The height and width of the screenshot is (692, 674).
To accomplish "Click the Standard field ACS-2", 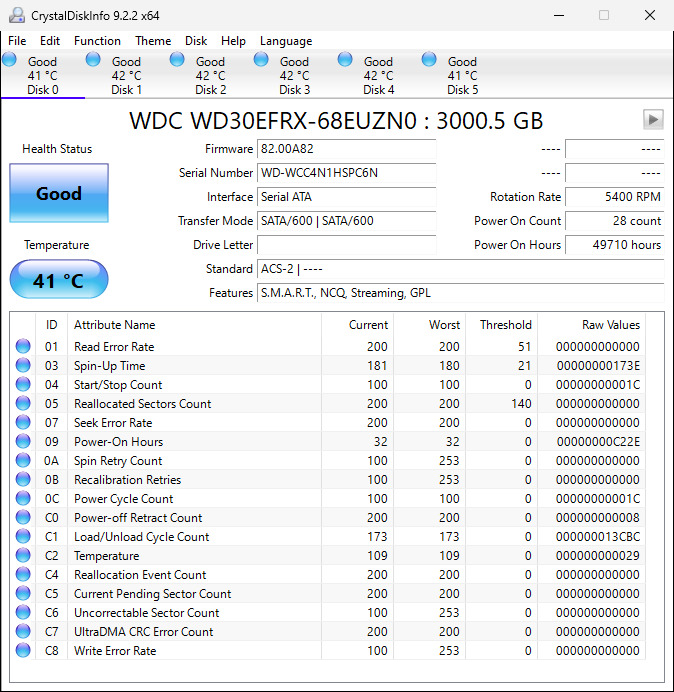I will pos(461,269).
